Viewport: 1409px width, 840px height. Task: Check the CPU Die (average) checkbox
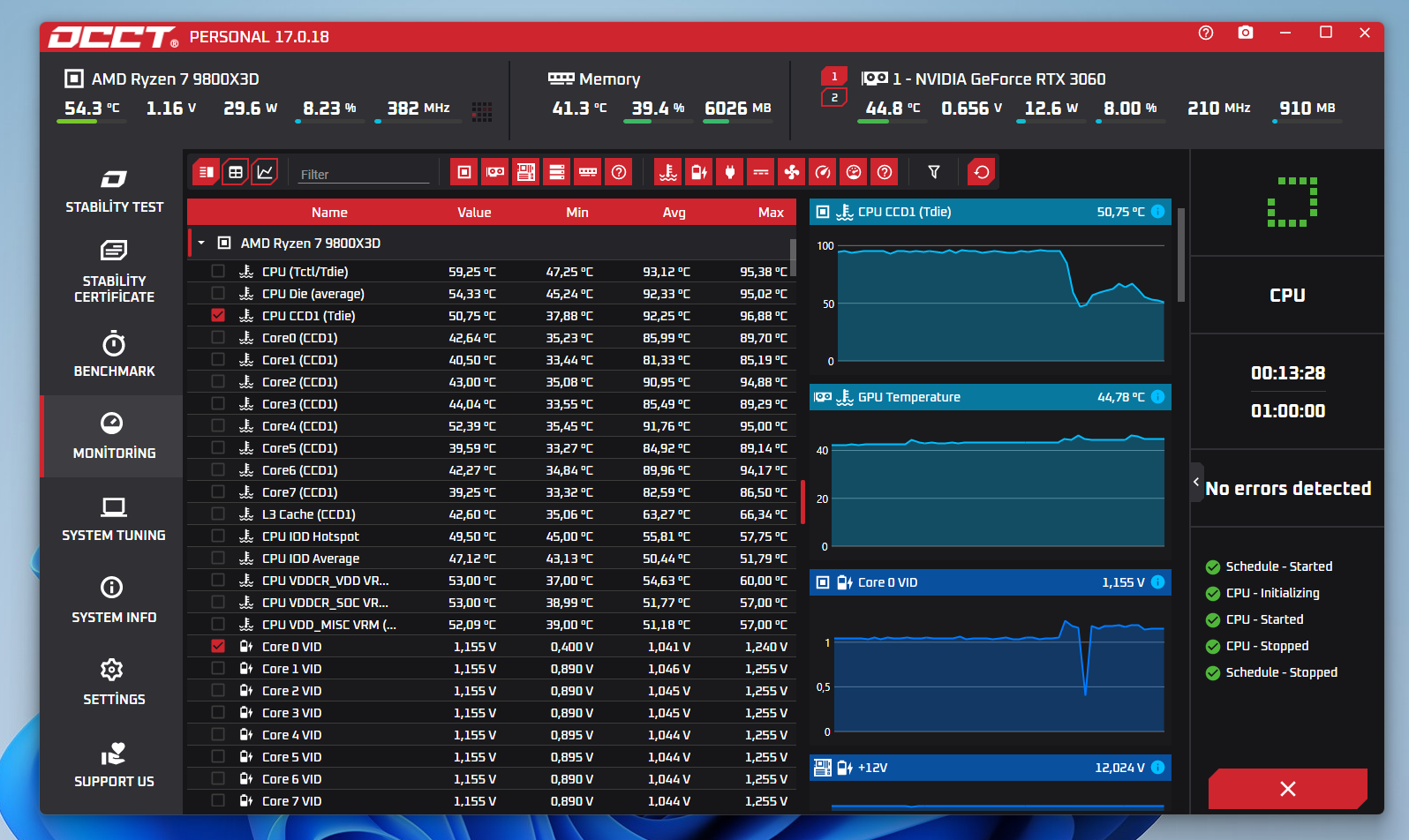(x=218, y=293)
